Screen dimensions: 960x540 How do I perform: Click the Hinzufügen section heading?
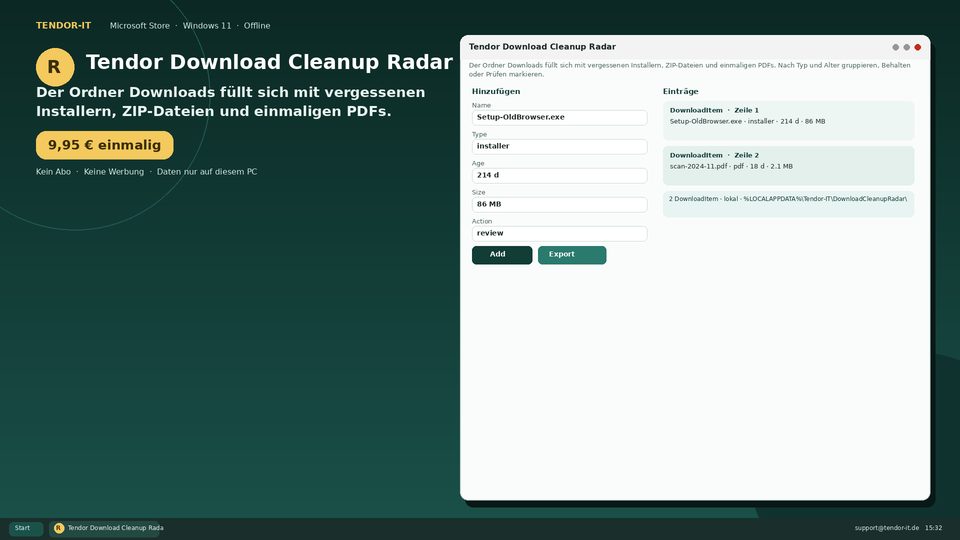(496, 91)
